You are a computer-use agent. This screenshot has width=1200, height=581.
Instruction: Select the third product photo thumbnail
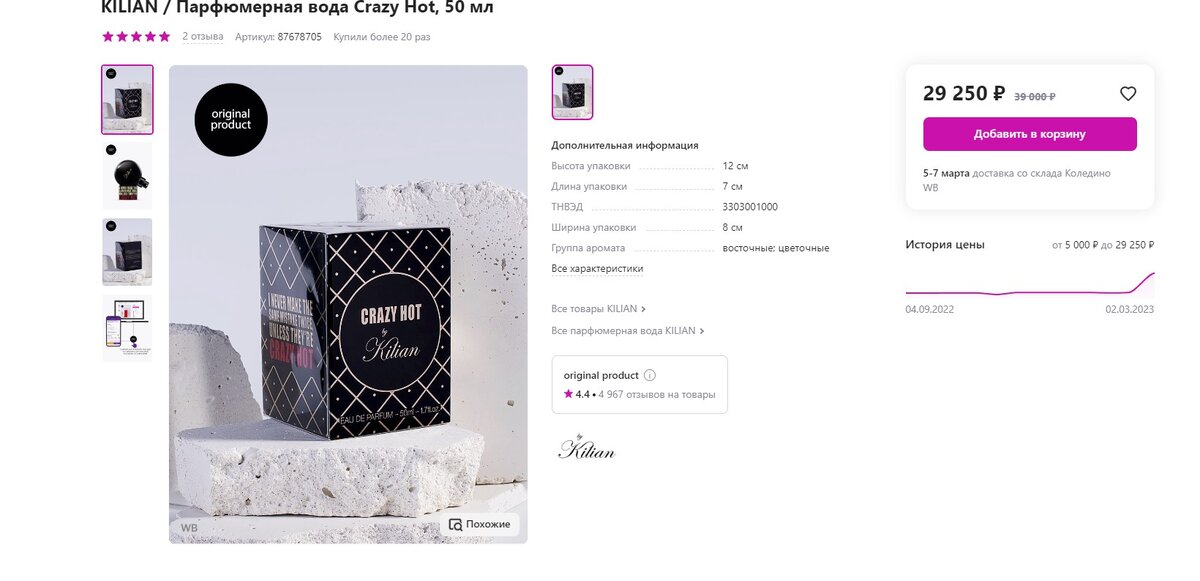point(127,252)
